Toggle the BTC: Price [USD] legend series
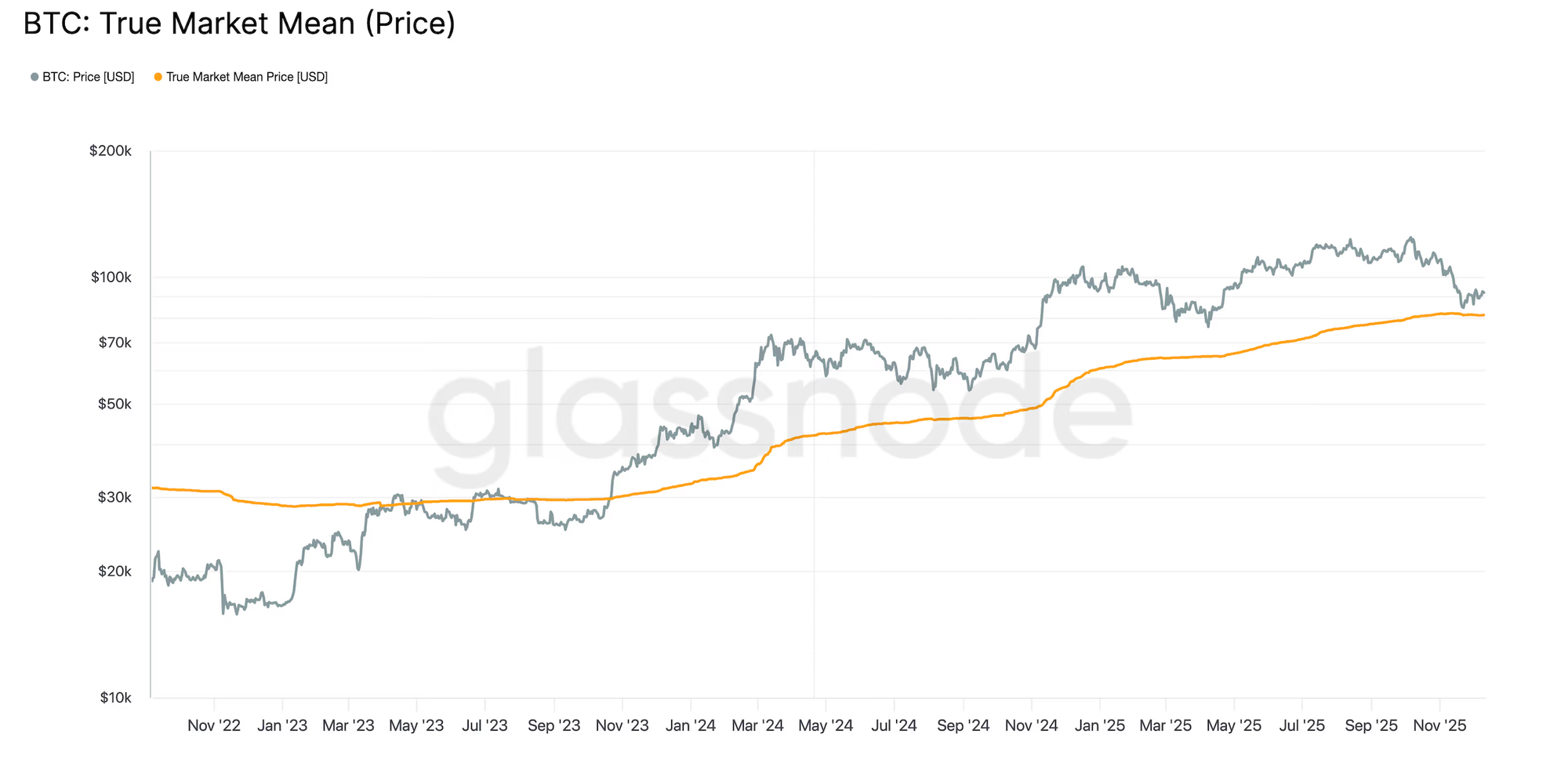The image size is (1568, 773). 88,77
